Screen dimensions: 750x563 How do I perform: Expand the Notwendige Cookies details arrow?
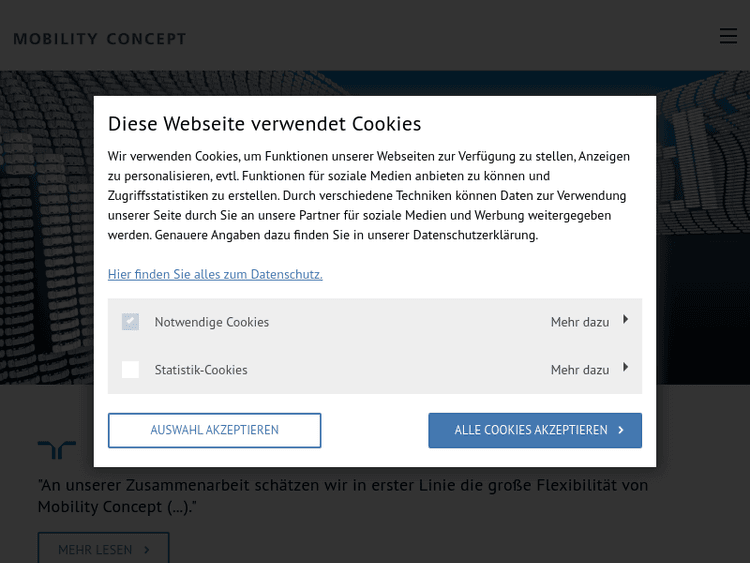(626, 320)
